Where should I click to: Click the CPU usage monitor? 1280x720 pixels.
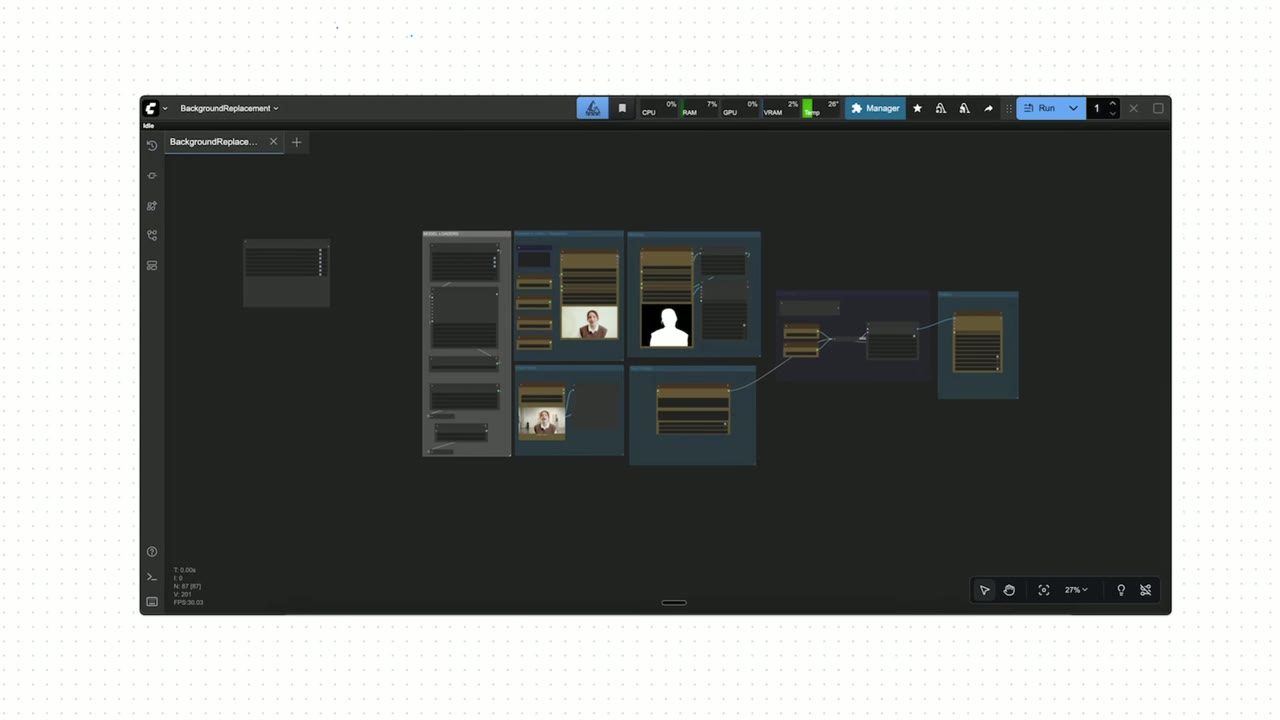[659, 108]
